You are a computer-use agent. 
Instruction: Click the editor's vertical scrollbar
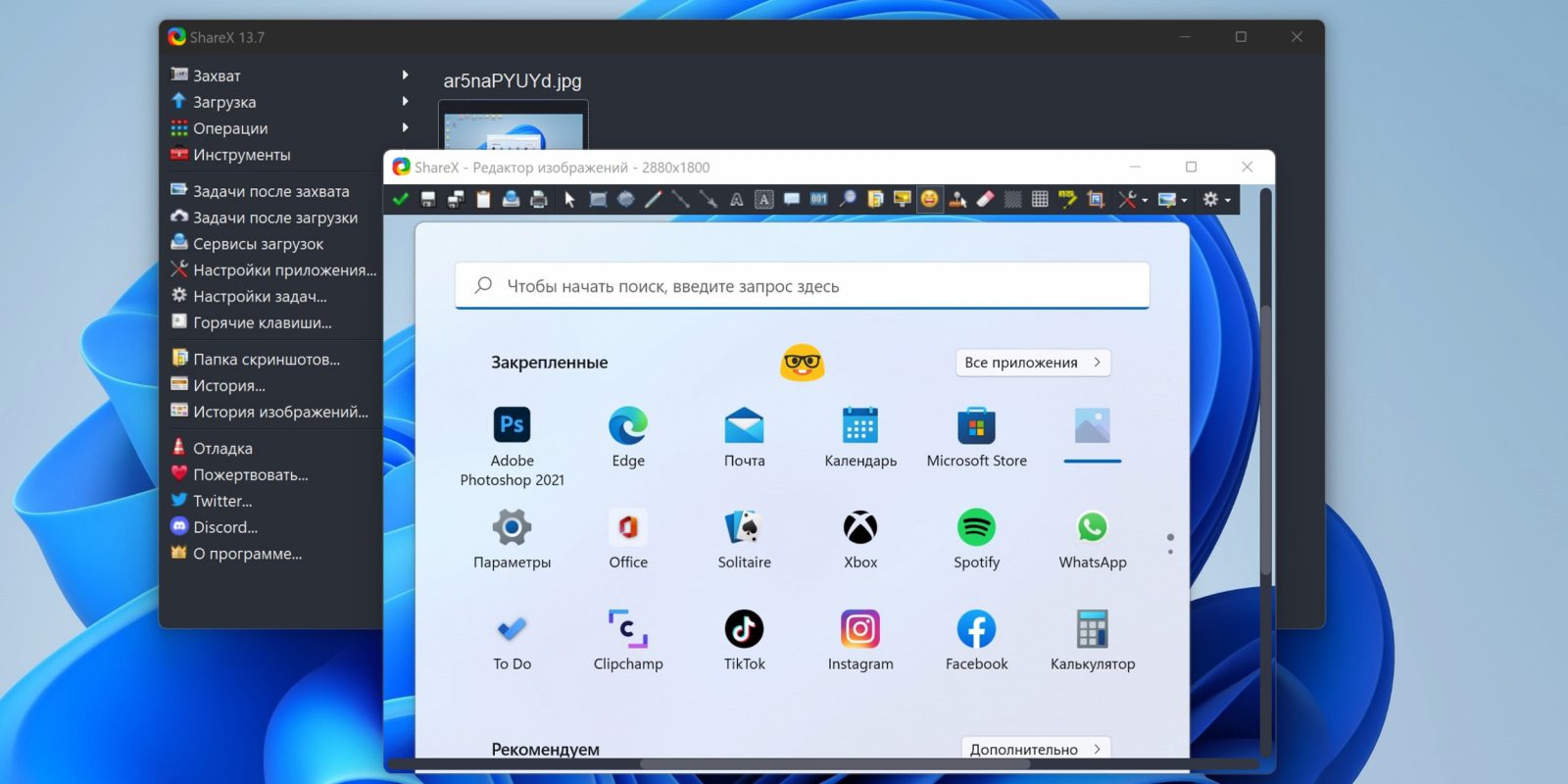tap(1265, 441)
